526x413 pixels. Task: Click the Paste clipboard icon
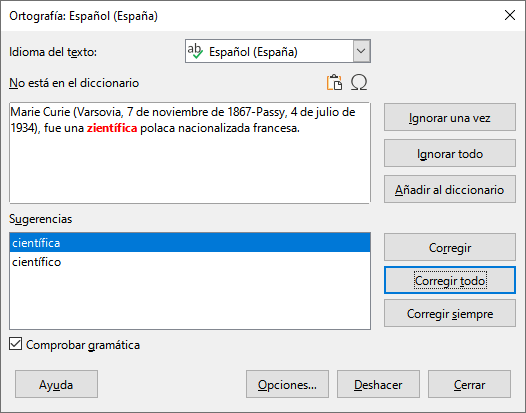pyautogui.click(x=334, y=83)
